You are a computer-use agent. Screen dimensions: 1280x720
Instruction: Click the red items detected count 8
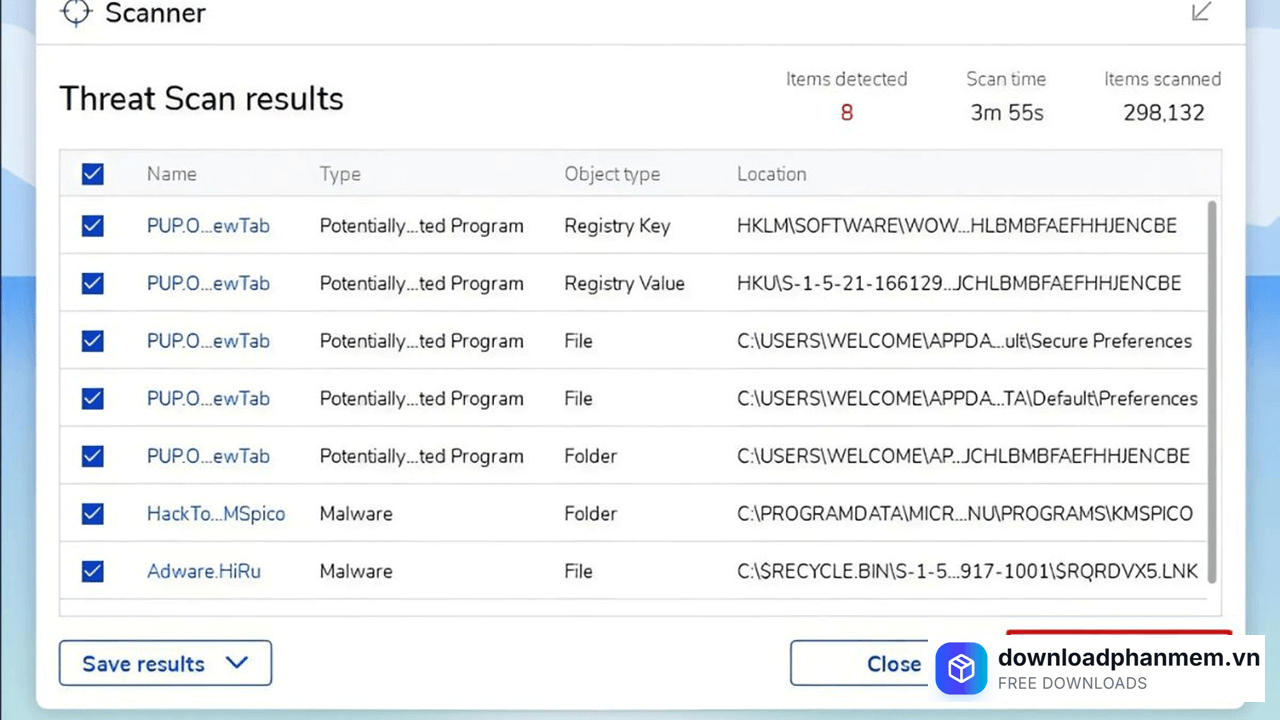click(847, 113)
